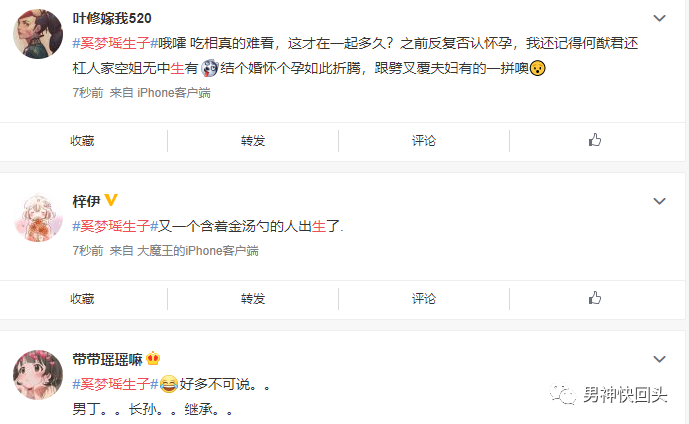Image resolution: width=689 pixels, height=424 pixels.
Task: Open dropdown arrow on 带带瑶瑶嘛's post
Action: (x=659, y=359)
